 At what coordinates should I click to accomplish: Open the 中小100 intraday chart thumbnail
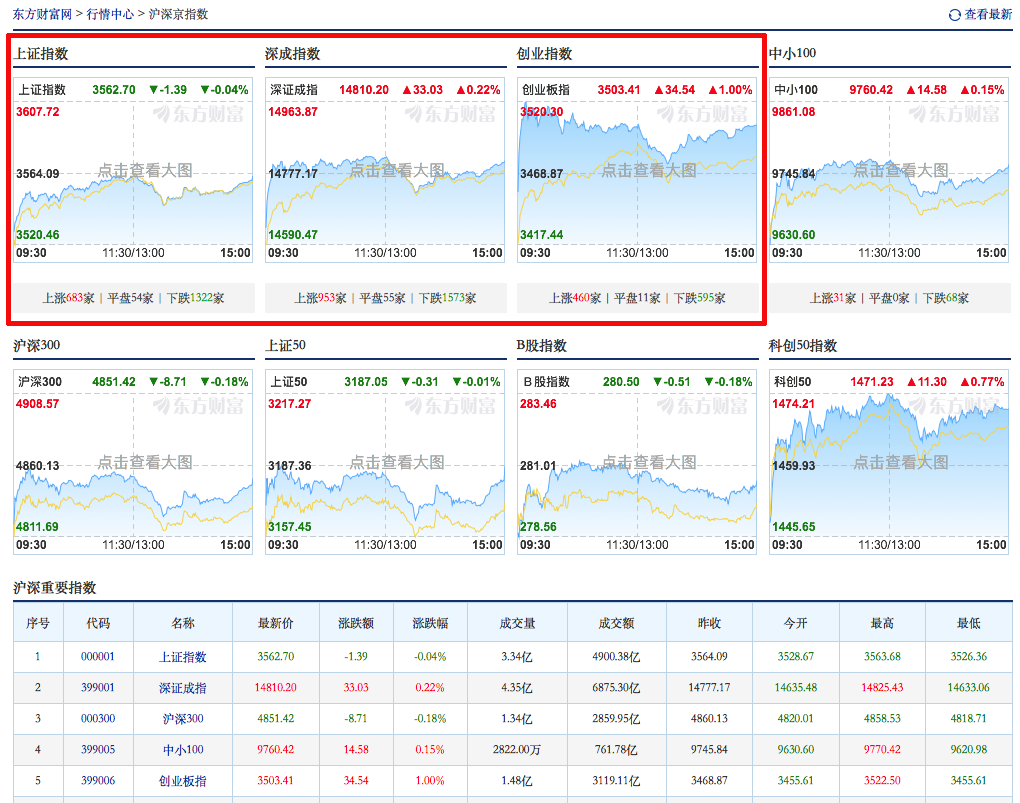coord(889,170)
